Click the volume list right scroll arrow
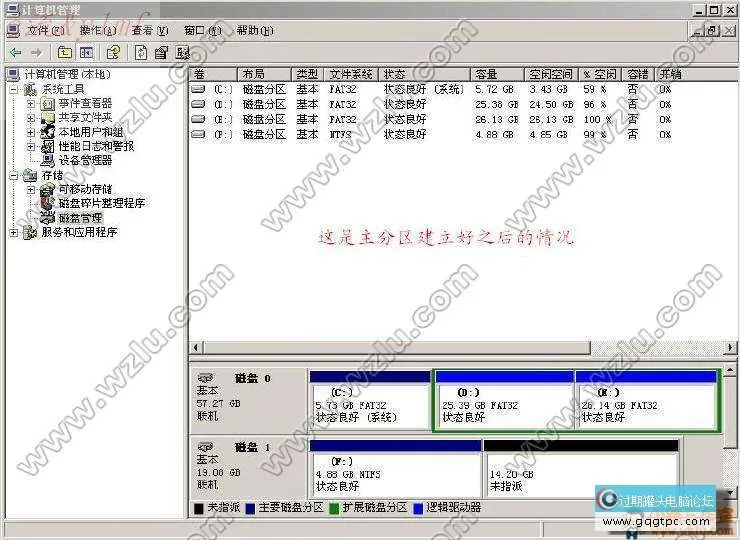The height and width of the screenshot is (540, 740). [x=731, y=348]
